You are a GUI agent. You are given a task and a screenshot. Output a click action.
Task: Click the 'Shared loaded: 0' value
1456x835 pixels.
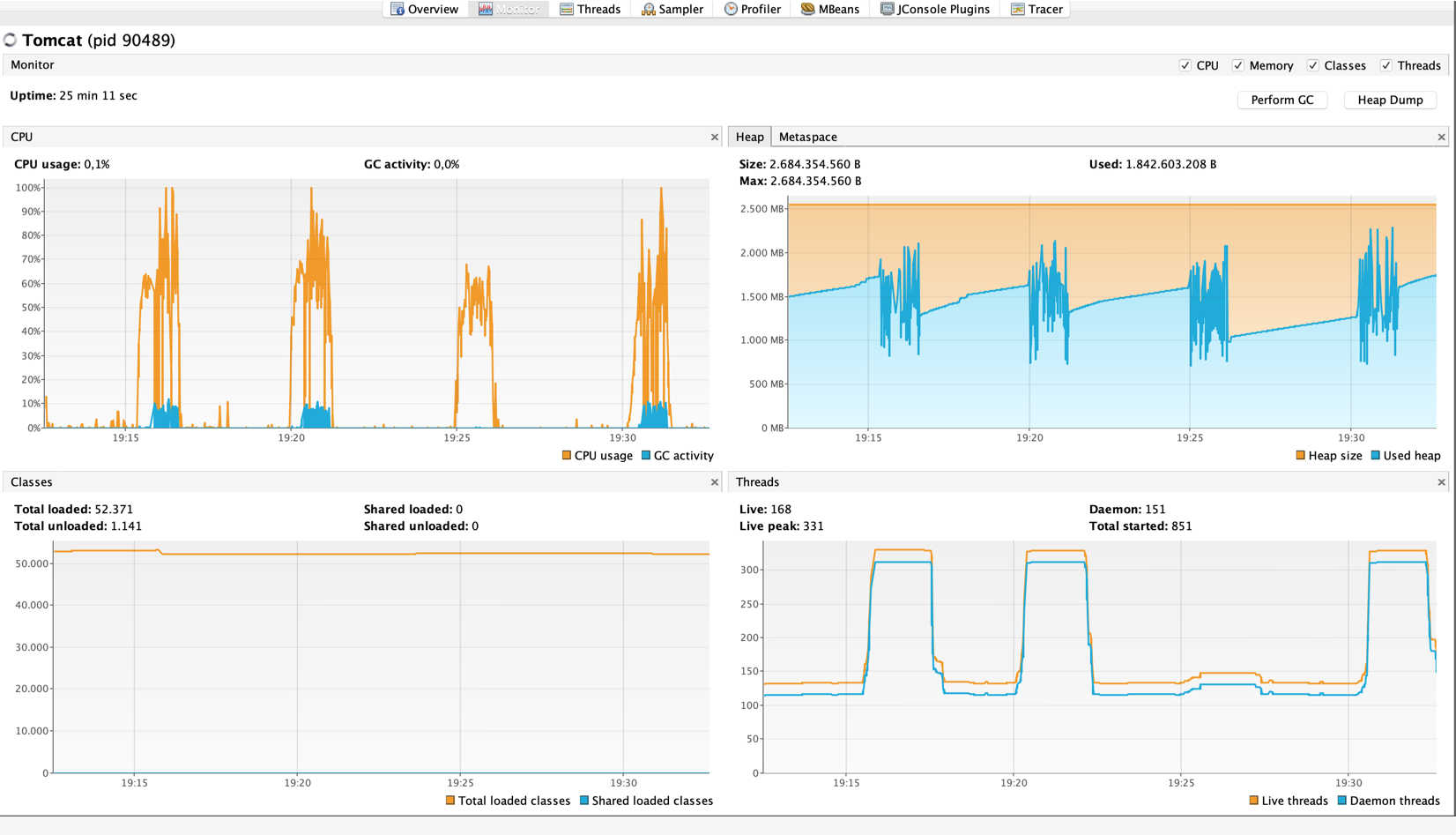coord(413,509)
